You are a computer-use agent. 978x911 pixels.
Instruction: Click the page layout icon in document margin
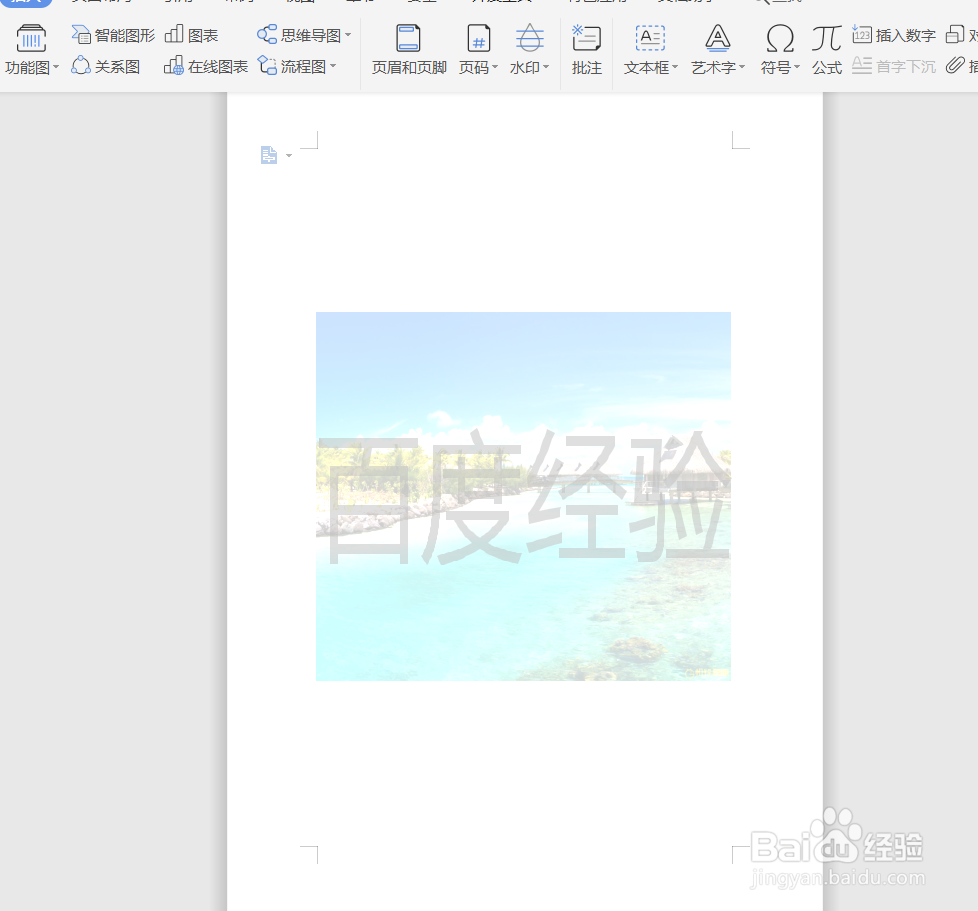point(269,155)
